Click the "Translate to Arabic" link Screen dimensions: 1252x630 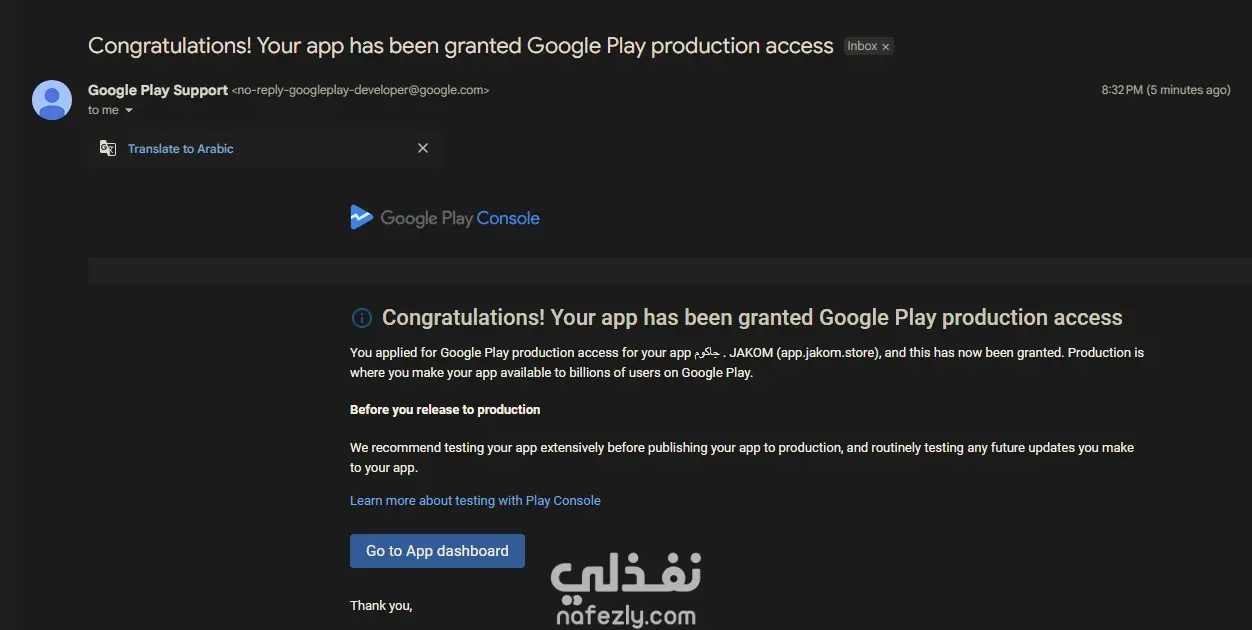click(180, 149)
